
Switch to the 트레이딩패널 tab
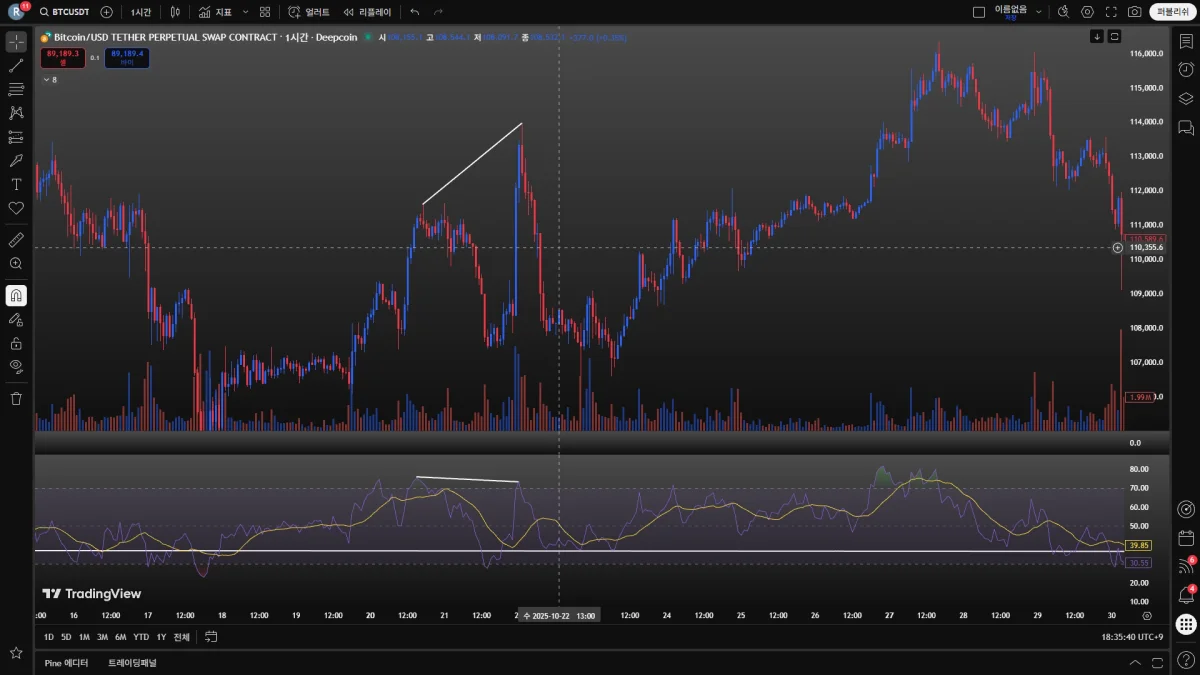click(x=132, y=663)
